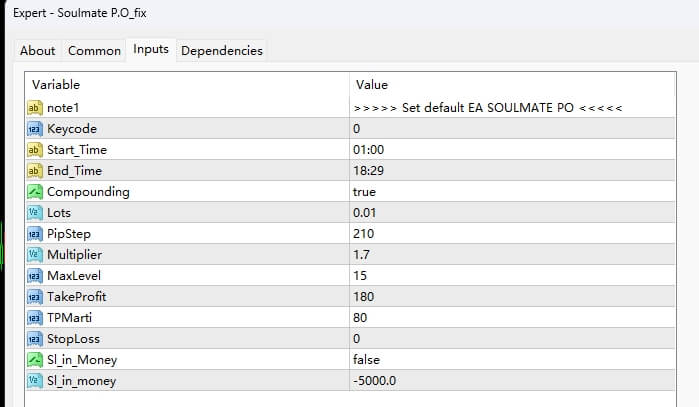
Task: Click the Value column header
Action: point(371,85)
